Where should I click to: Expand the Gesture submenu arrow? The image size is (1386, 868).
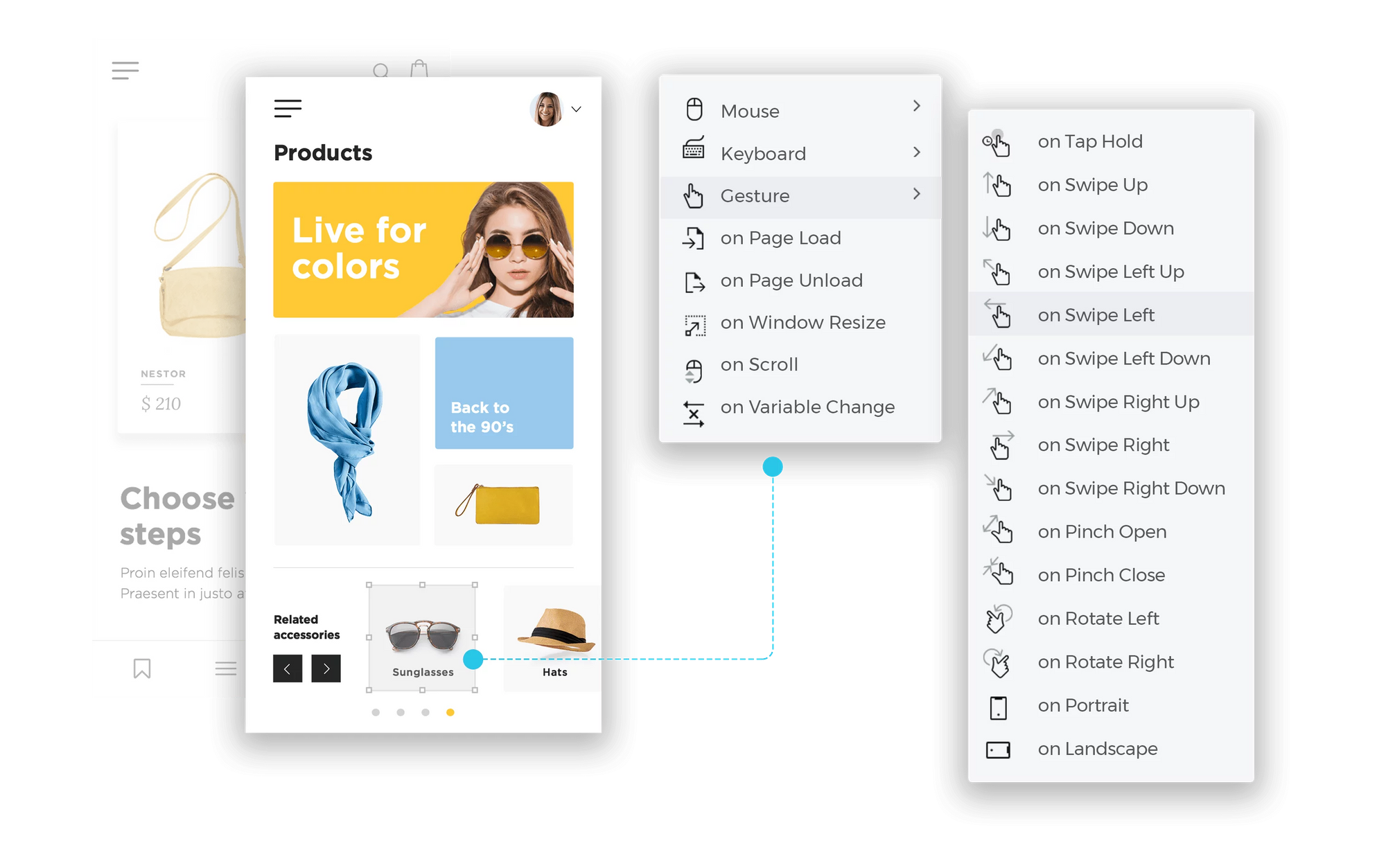916,194
